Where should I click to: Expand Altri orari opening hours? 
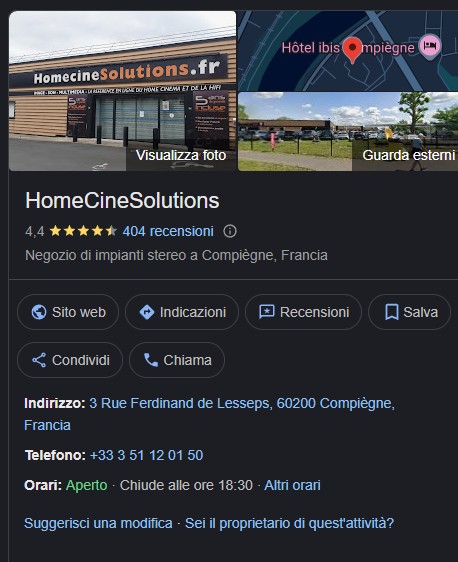pyautogui.click(x=292, y=485)
